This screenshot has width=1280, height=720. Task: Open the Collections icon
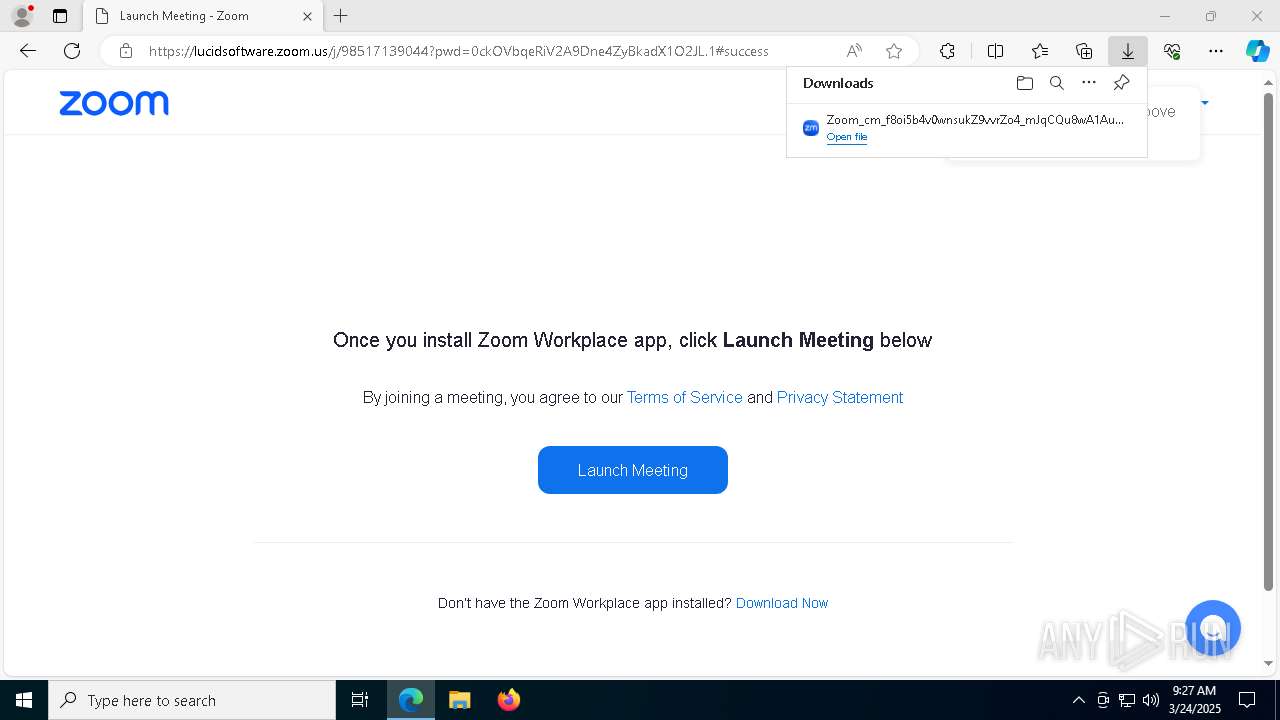click(x=1084, y=51)
